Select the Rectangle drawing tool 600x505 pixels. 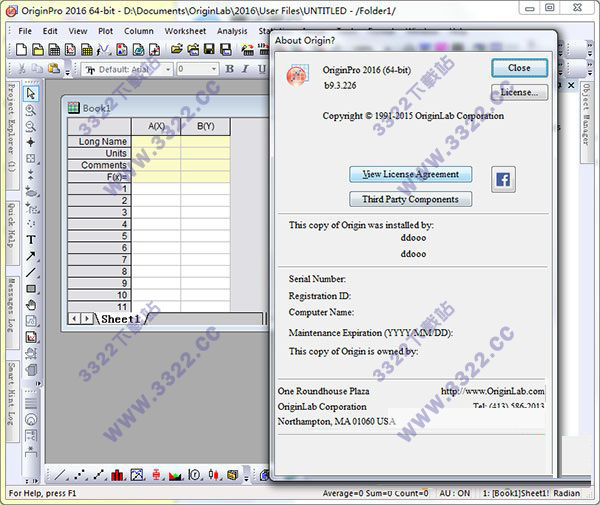click(31, 289)
